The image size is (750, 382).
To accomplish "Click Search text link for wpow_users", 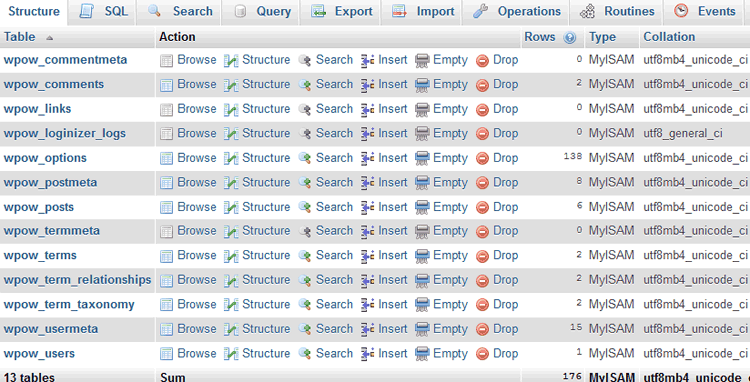I will click(334, 353).
